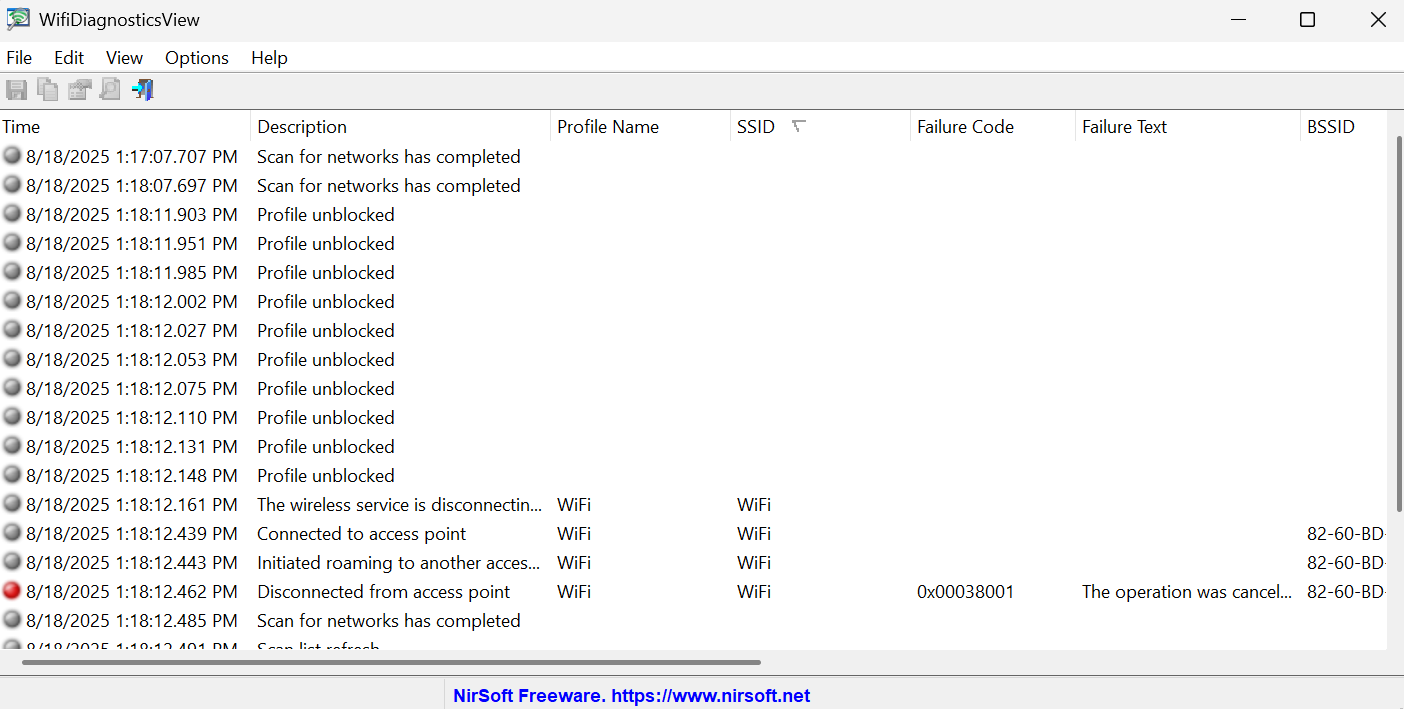This screenshot has width=1404, height=709.
Task: Click the Find magnifier toolbar icon
Action: point(110,90)
